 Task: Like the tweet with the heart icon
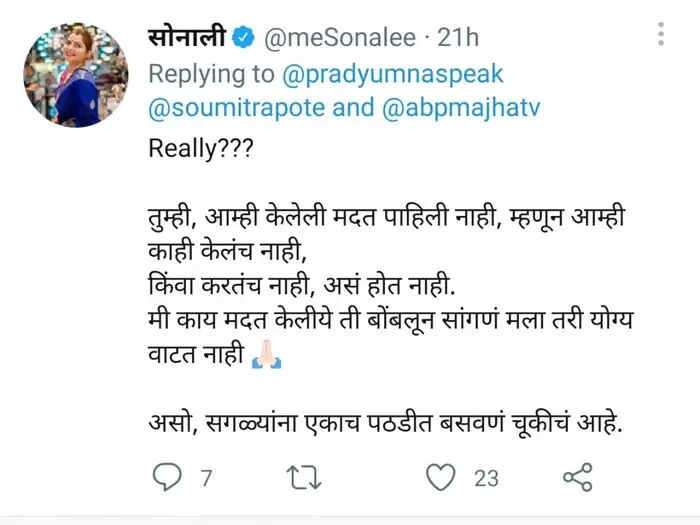(x=440, y=478)
